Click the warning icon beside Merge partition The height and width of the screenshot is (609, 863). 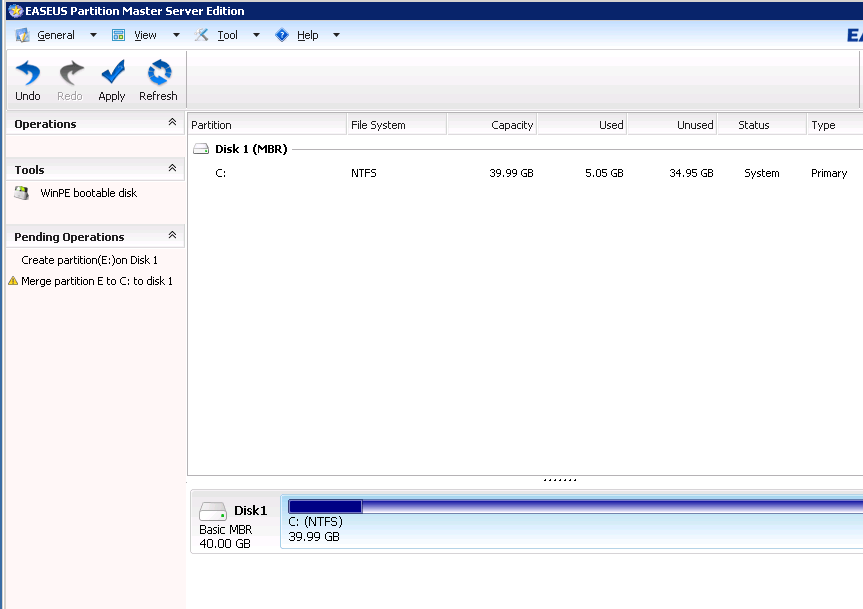coord(13,282)
